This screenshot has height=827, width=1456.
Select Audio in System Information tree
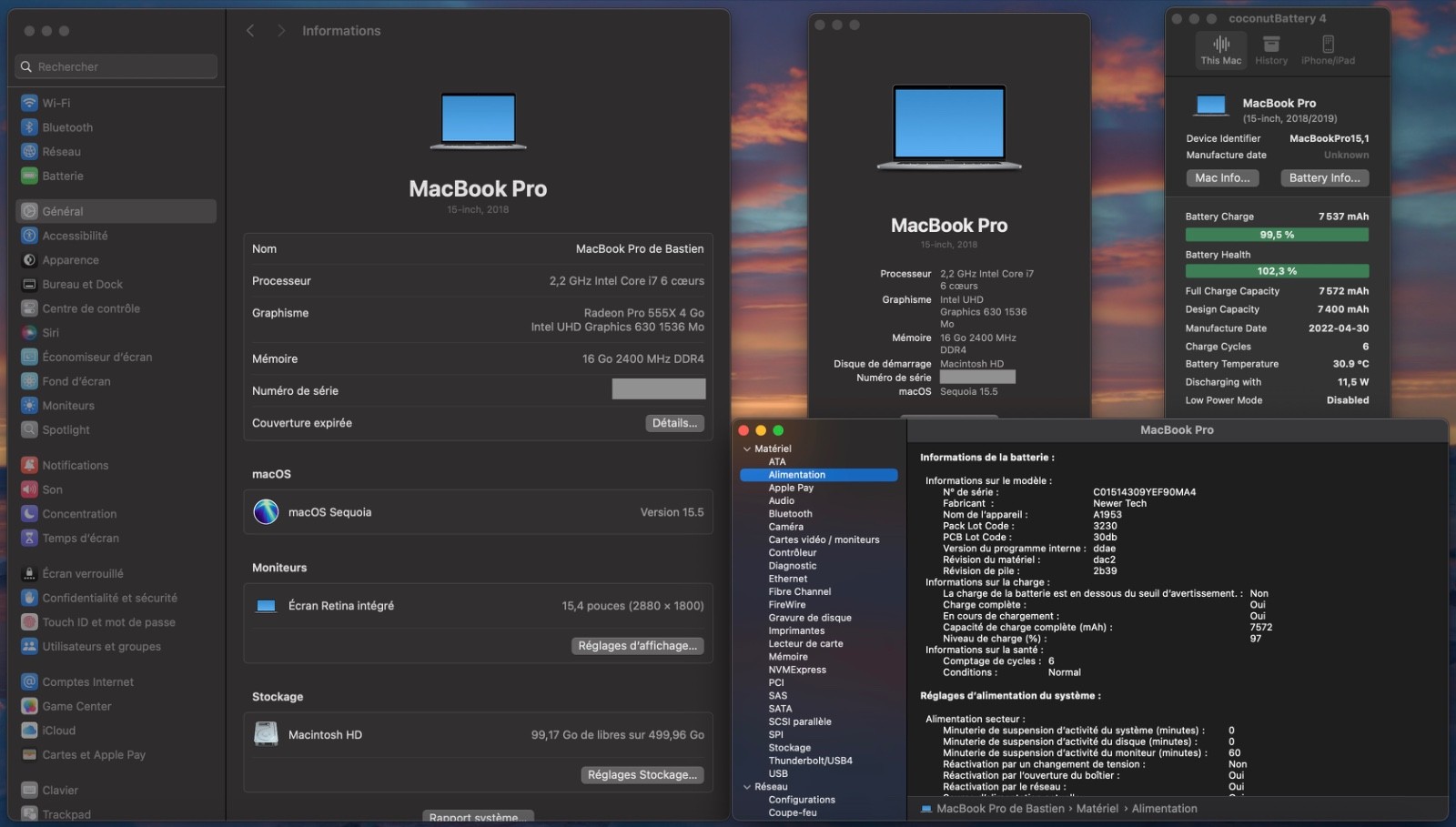tap(781, 500)
